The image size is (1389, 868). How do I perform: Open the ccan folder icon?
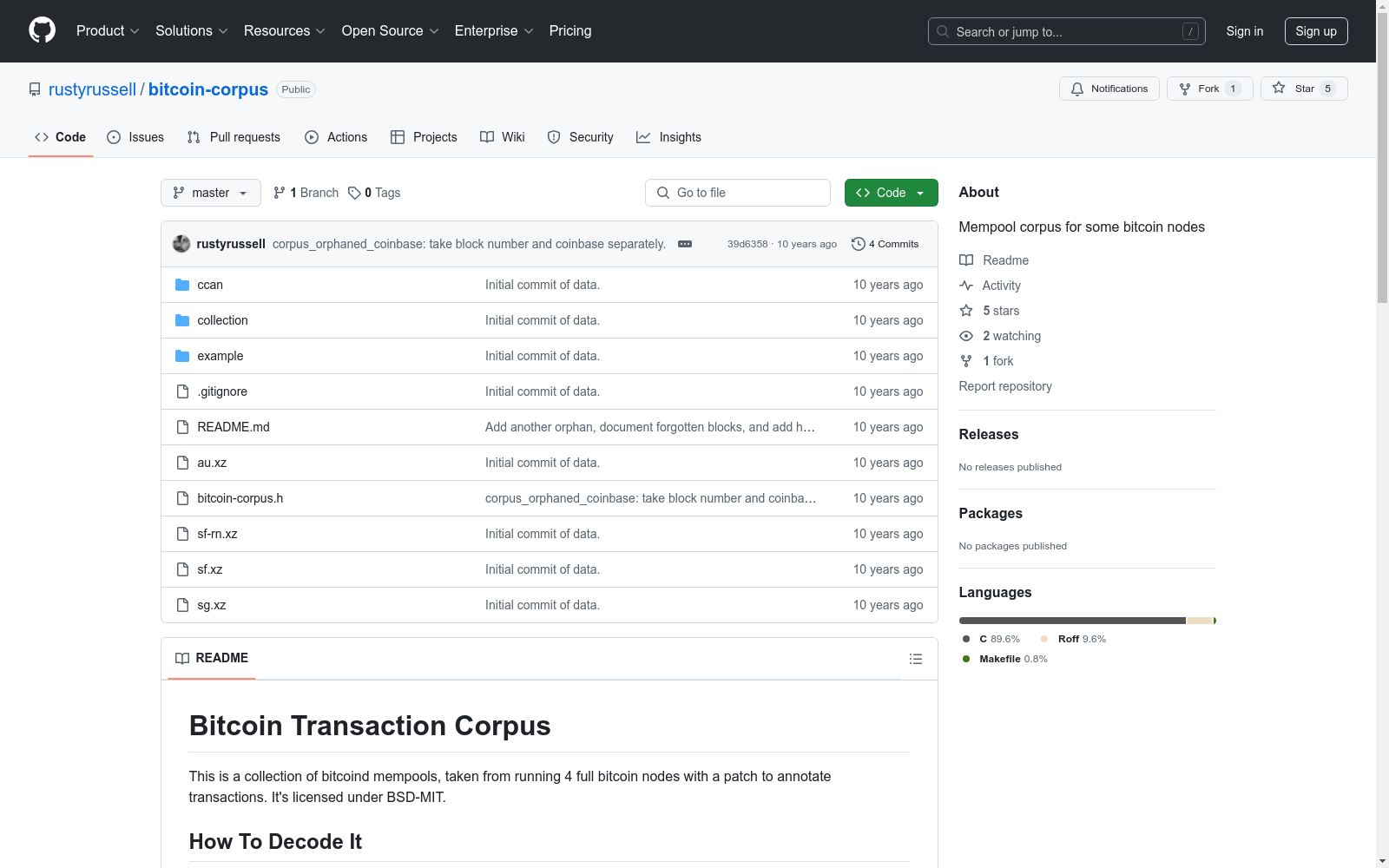tap(182, 285)
